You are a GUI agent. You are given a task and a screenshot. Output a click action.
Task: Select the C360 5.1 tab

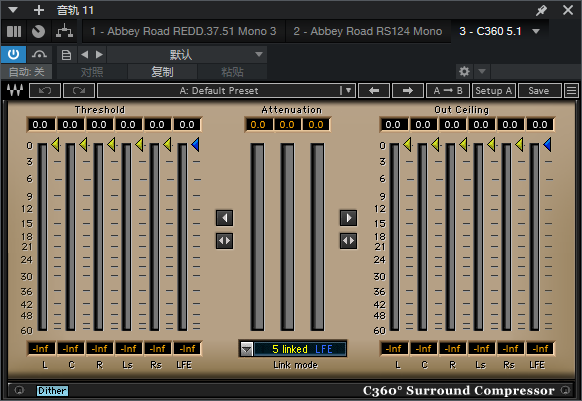coord(490,31)
